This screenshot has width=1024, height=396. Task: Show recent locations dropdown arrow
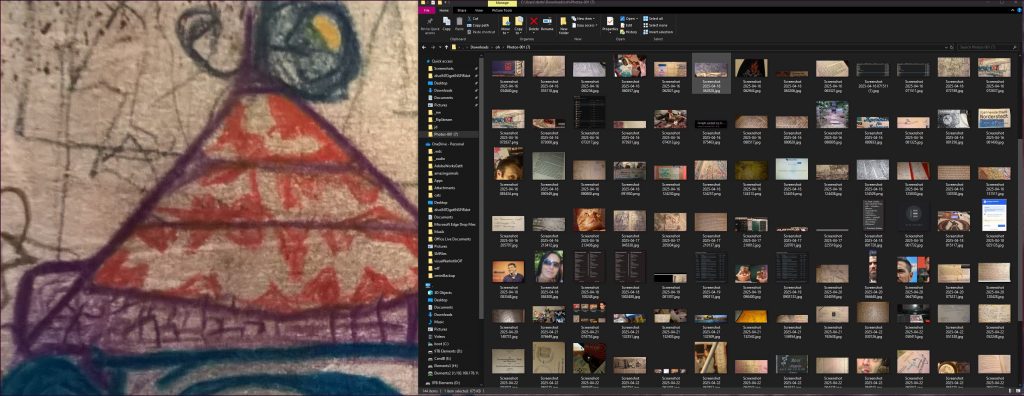[440, 47]
